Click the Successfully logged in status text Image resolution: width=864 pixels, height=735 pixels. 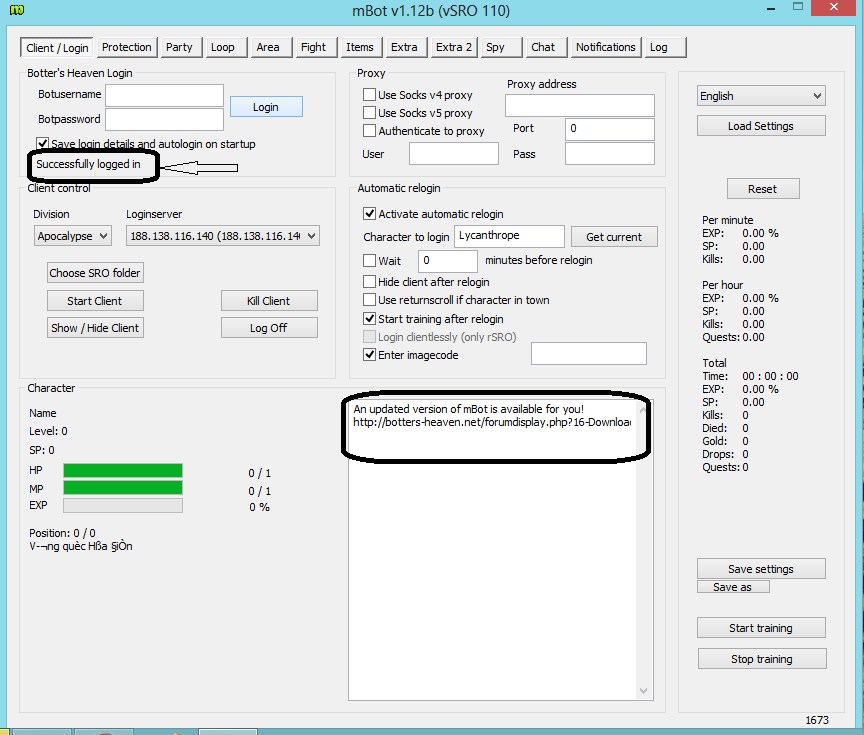coord(88,164)
